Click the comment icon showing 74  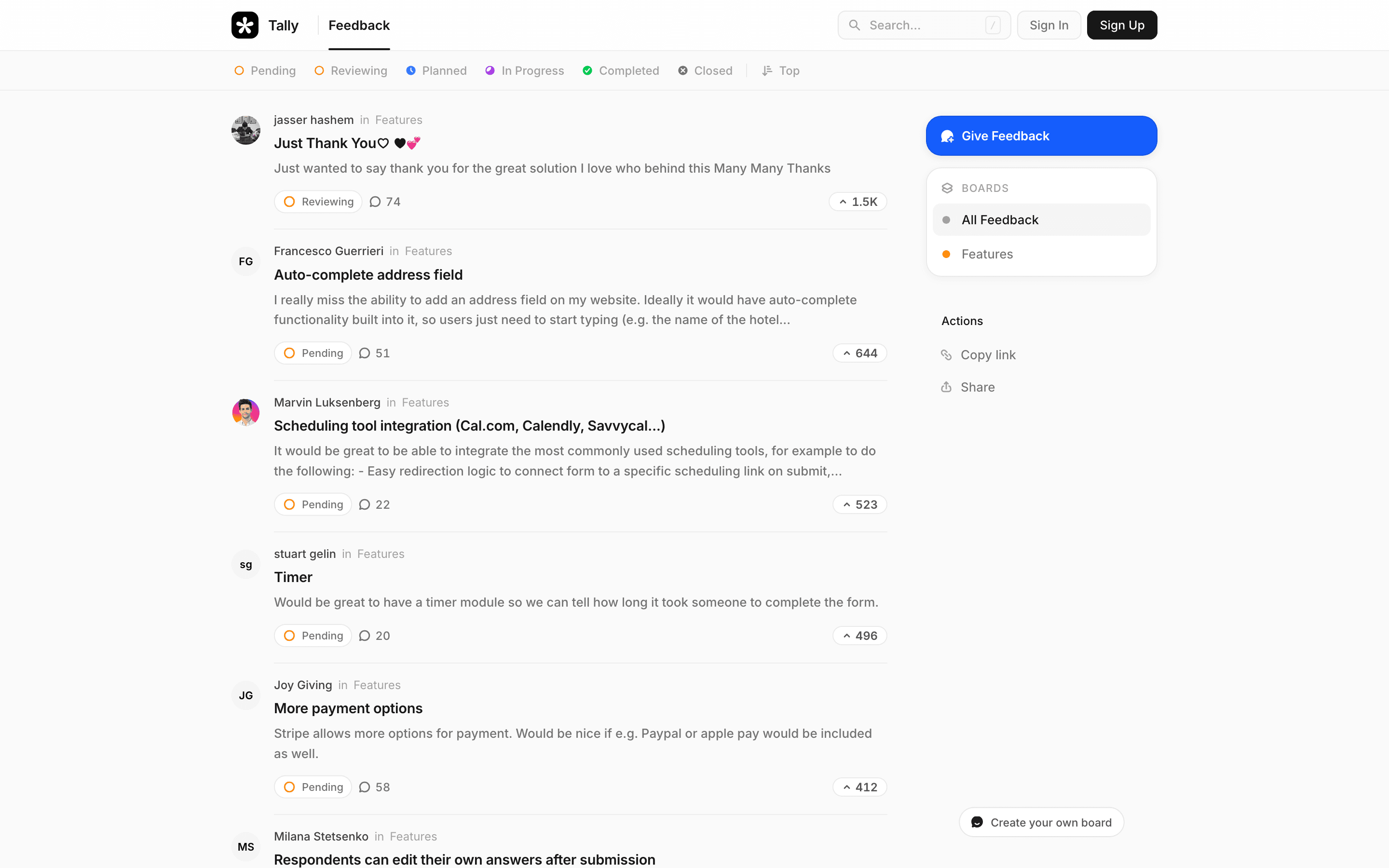click(x=375, y=202)
